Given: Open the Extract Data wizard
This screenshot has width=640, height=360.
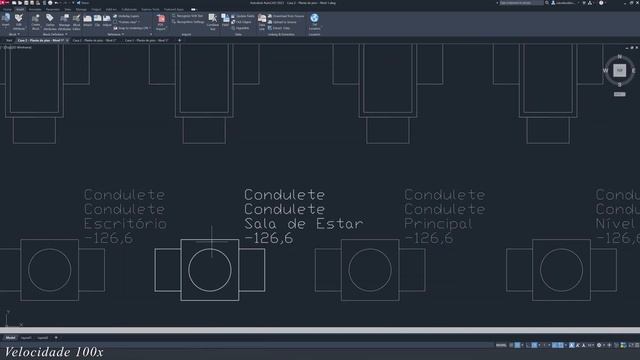Looking at the screenshot, I should tap(279, 28).
